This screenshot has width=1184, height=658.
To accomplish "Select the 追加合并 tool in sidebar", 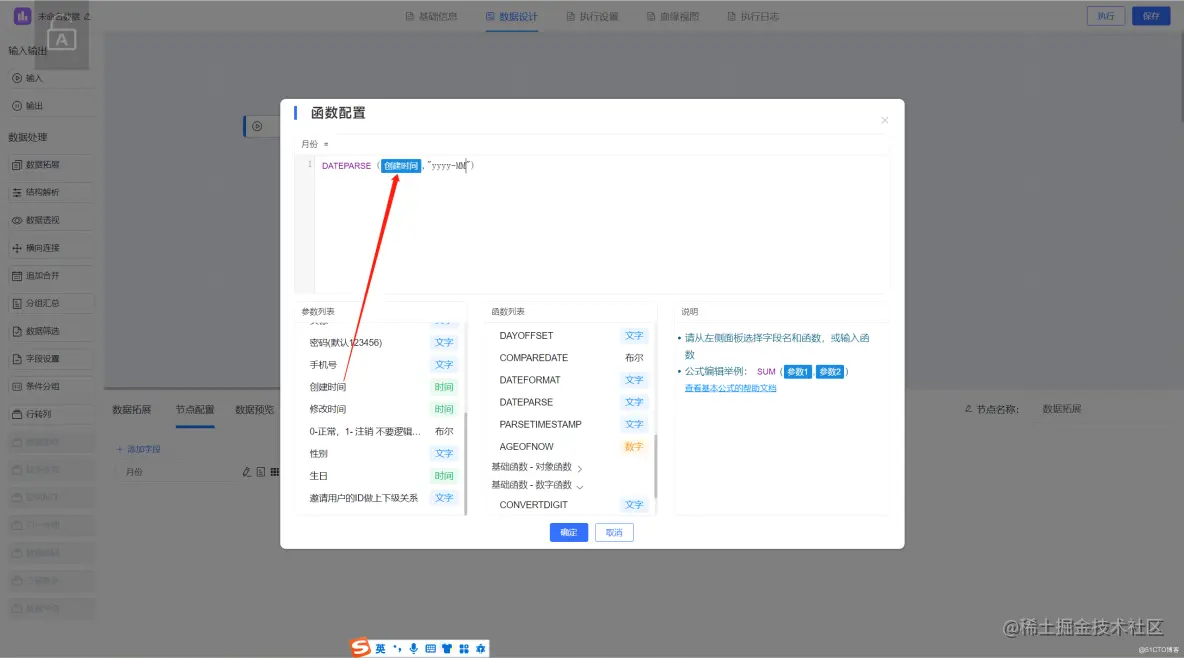I will click(51, 276).
